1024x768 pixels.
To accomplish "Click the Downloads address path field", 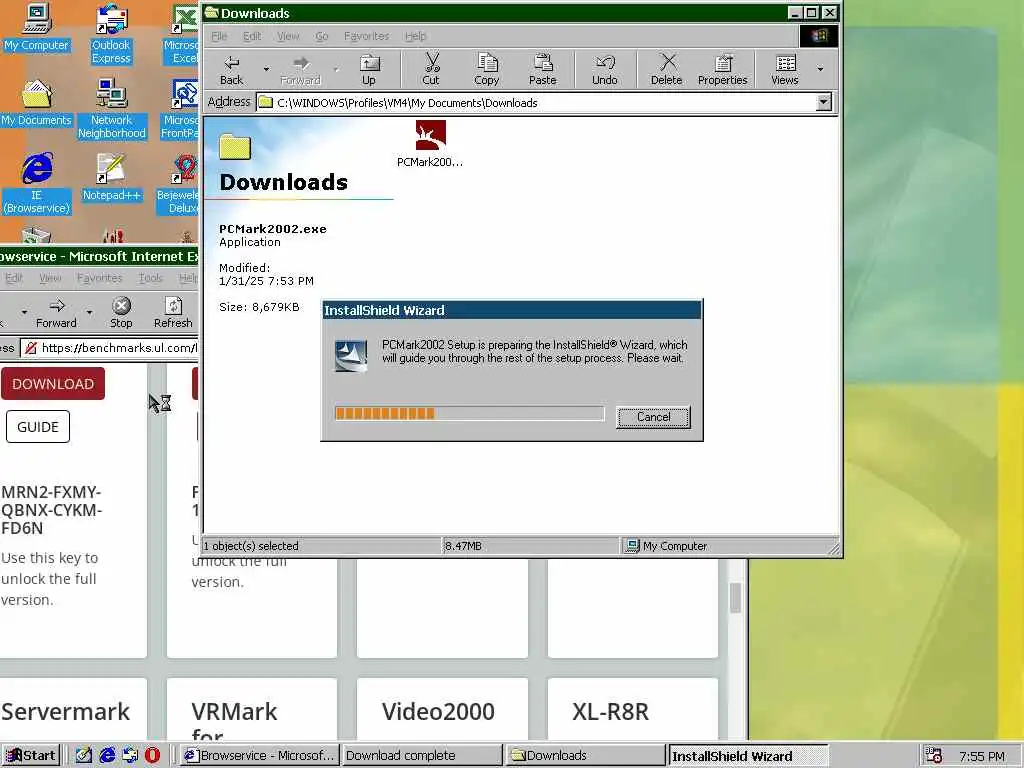I will coord(536,103).
